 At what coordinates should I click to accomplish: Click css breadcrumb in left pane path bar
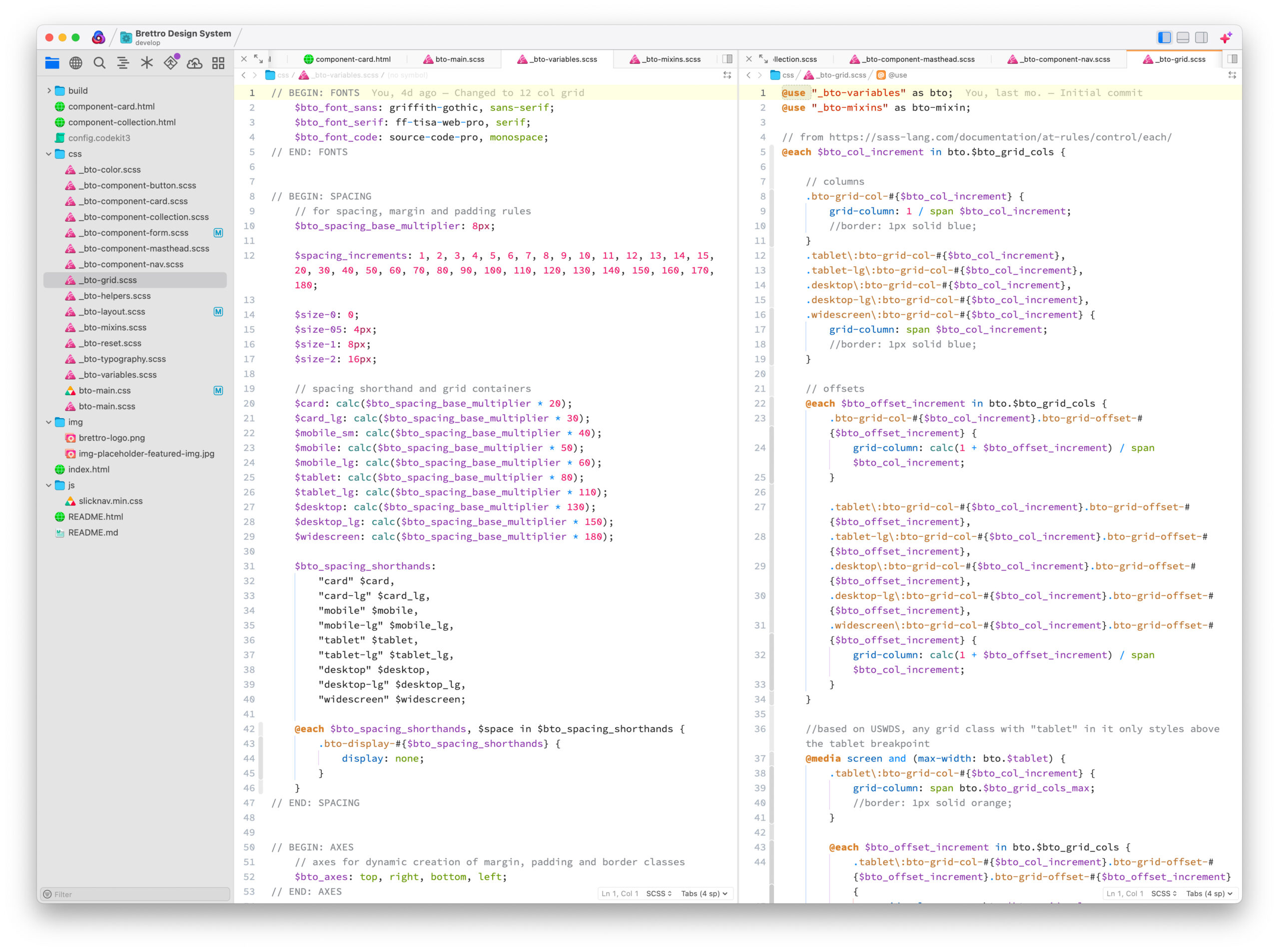(x=277, y=75)
